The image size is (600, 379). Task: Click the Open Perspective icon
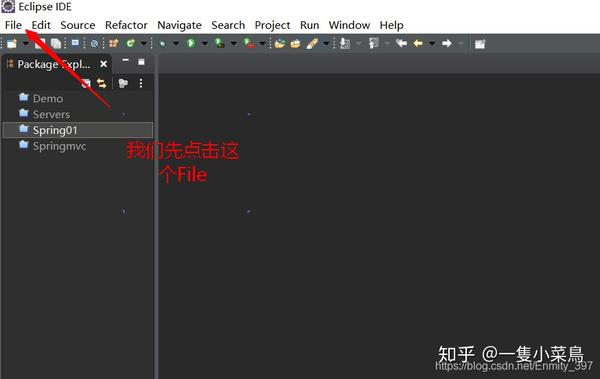pyautogui.click(x=480, y=44)
